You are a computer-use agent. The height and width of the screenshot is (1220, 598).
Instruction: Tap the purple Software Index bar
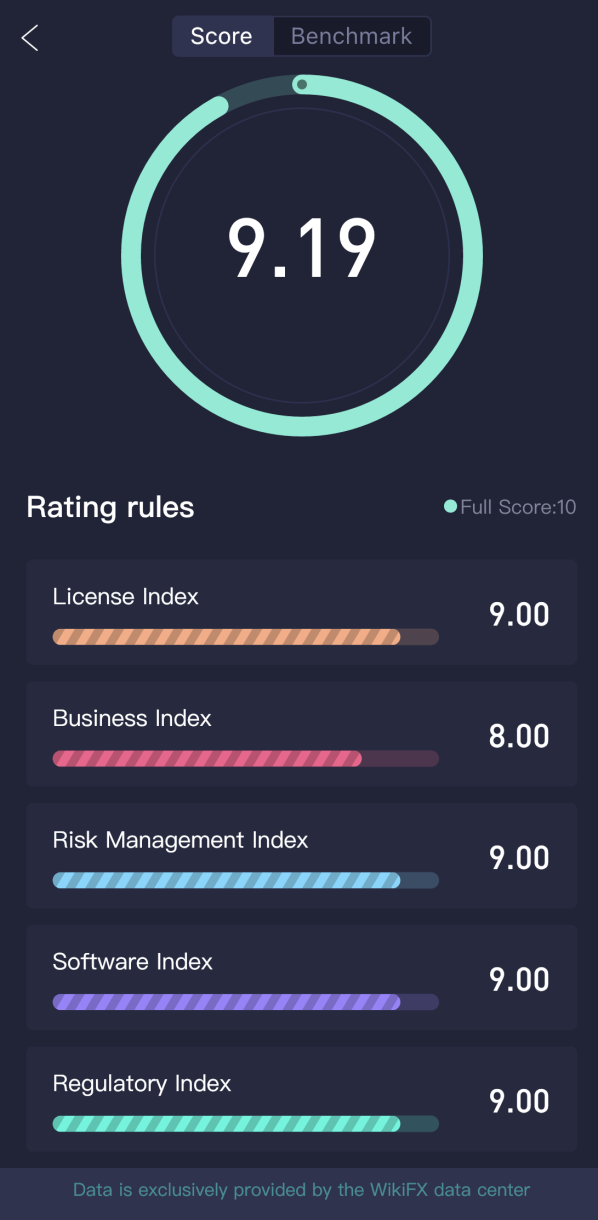point(245,1002)
